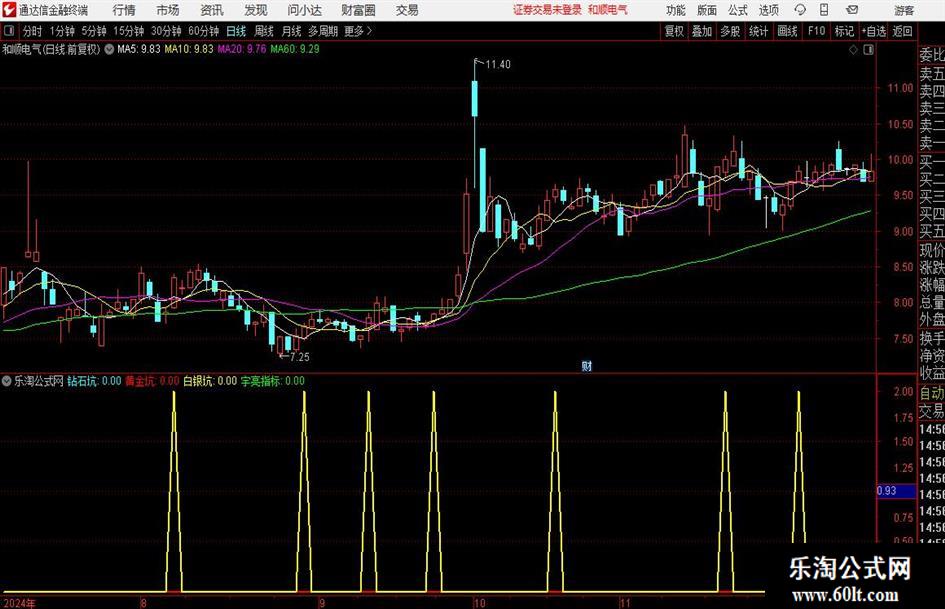Viewport: 945px width, 609px height.
Task: Open F10 company info
Action: pos(816,31)
